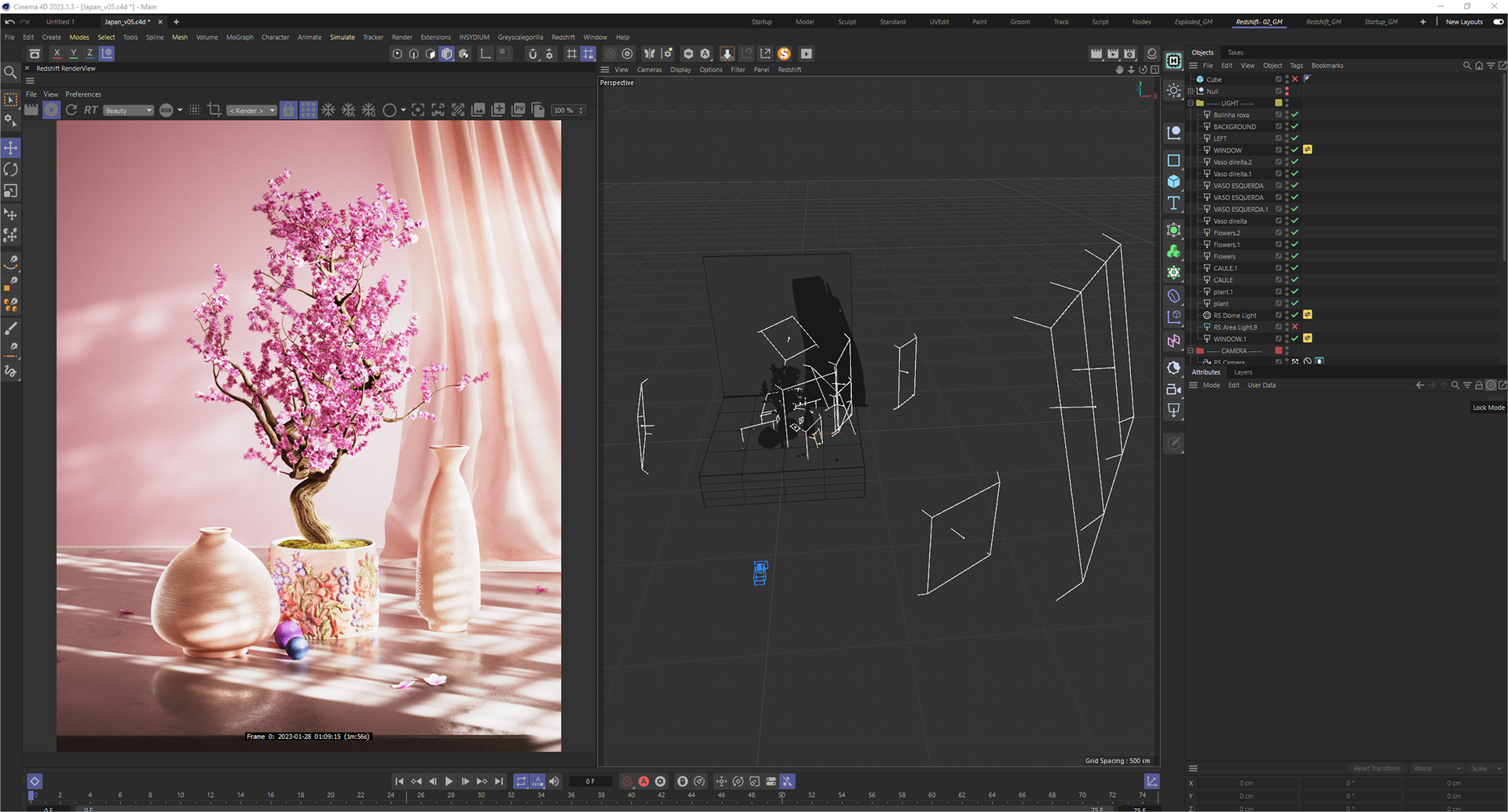Collapse the LIGHT folder group
The width and height of the screenshot is (1508, 812).
tap(1191, 103)
